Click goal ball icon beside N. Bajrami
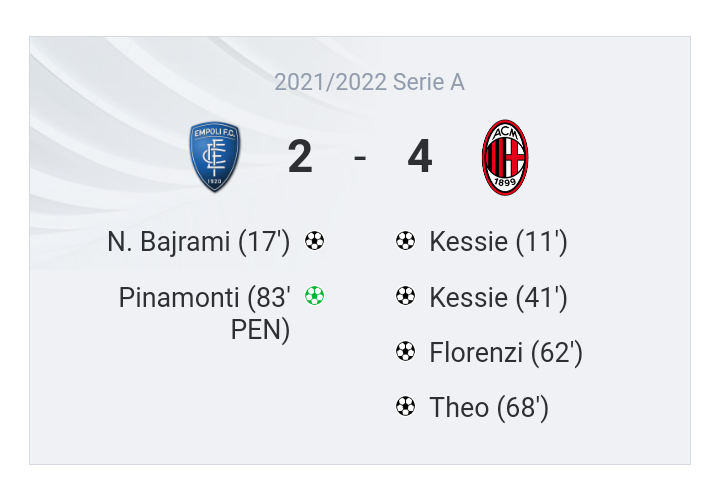The image size is (720, 493). 314,241
